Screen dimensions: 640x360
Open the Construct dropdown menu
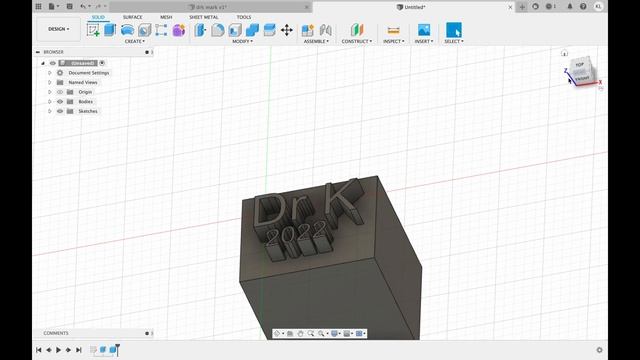pos(357,41)
